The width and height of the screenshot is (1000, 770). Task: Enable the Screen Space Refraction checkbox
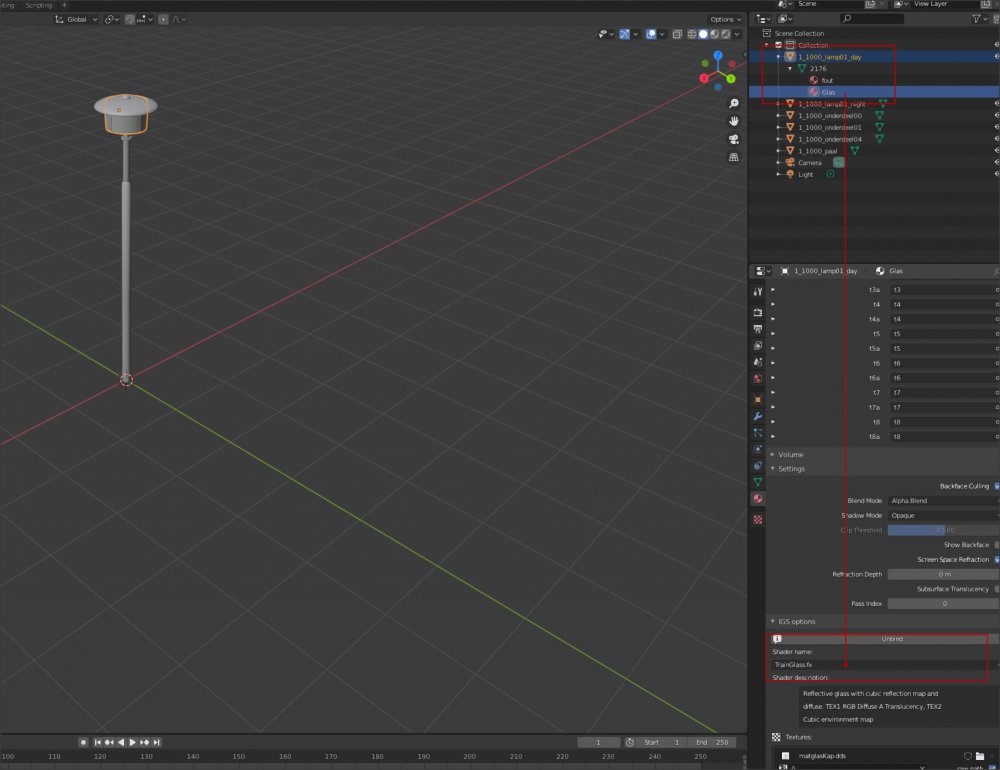click(x=996, y=560)
